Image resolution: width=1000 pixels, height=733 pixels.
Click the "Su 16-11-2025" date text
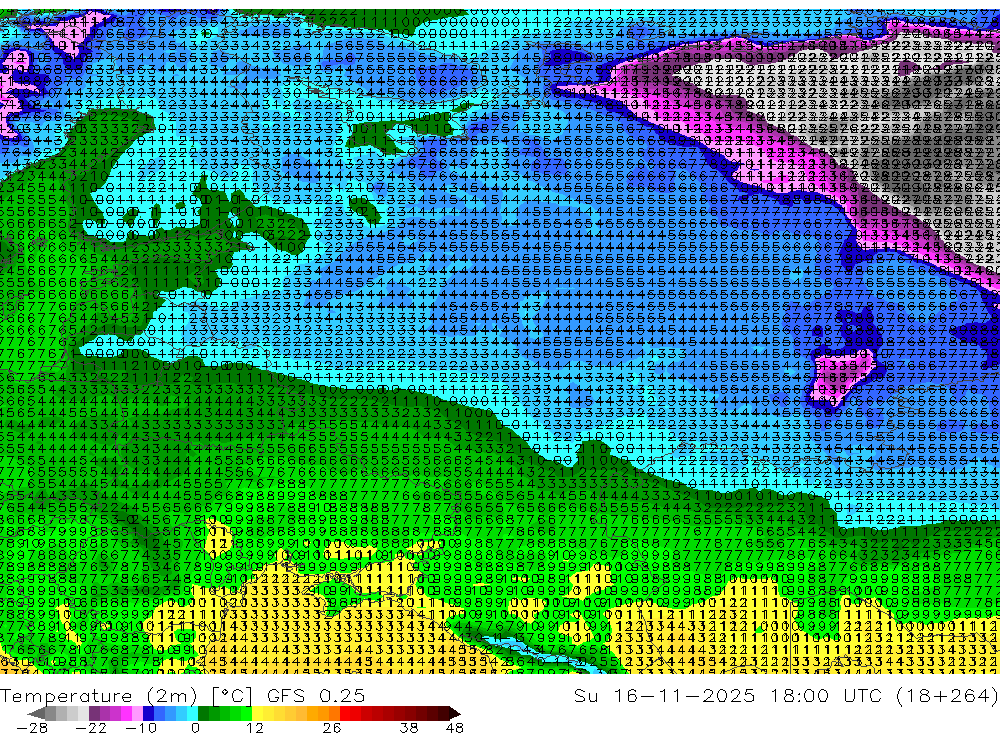tap(664, 695)
